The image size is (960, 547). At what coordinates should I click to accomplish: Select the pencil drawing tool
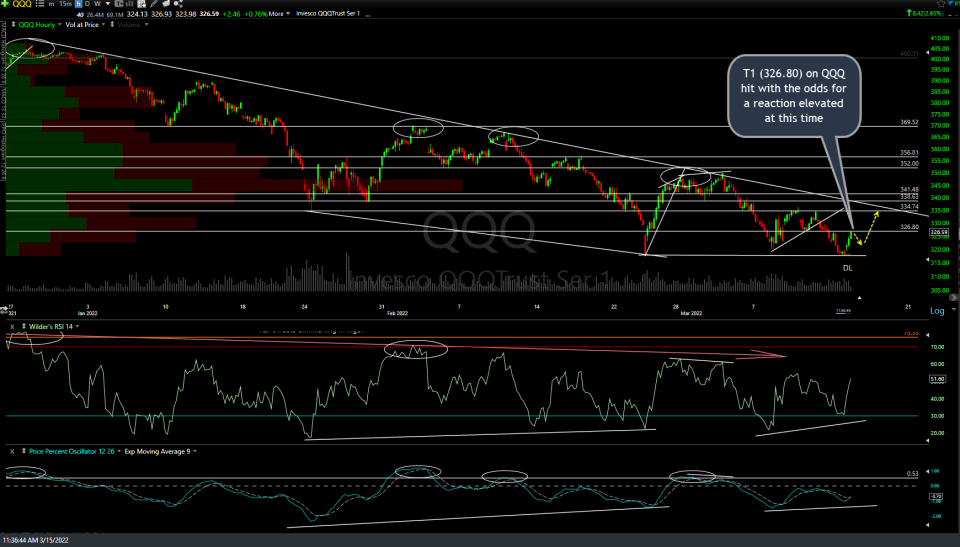[154, 4]
